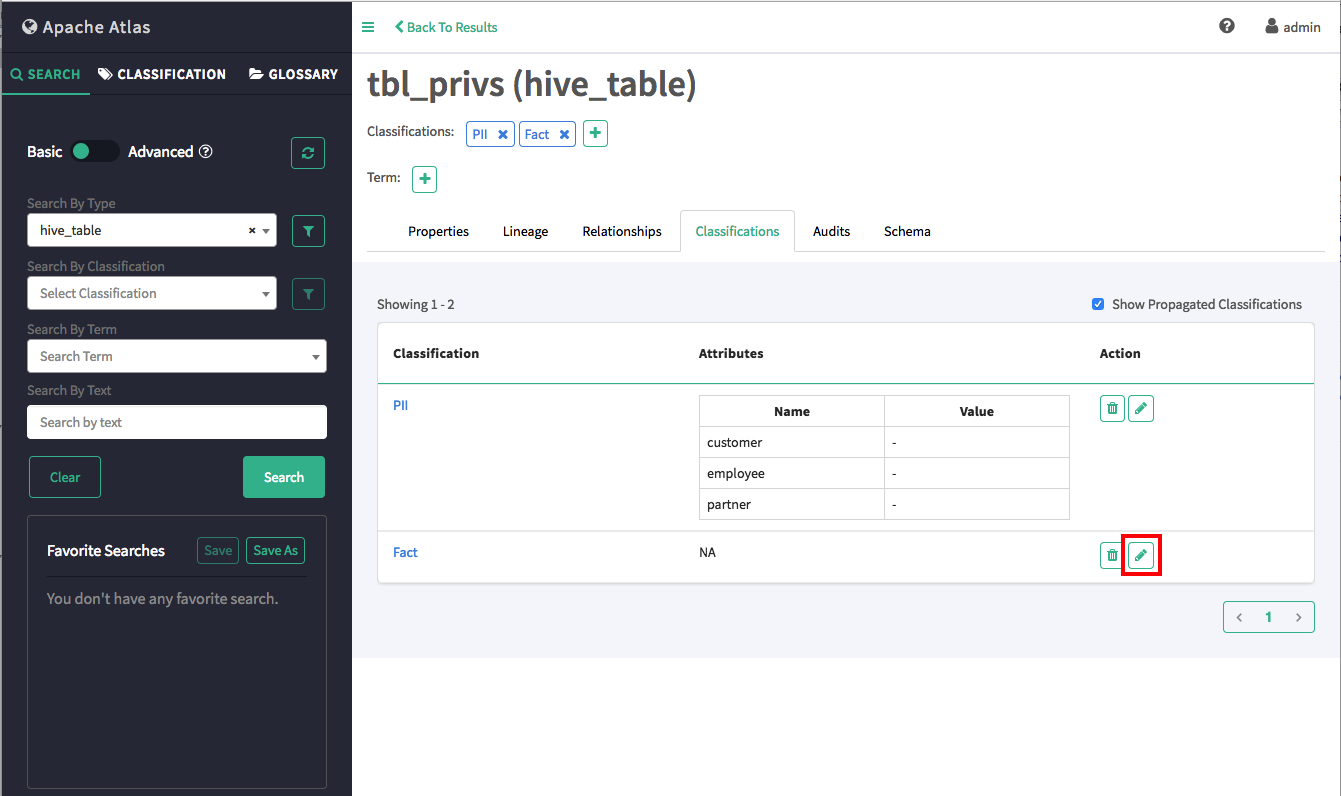Delete the Fact classification row
The height and width of the screenshot is (796, 1341).
[x=1112, y=555]
